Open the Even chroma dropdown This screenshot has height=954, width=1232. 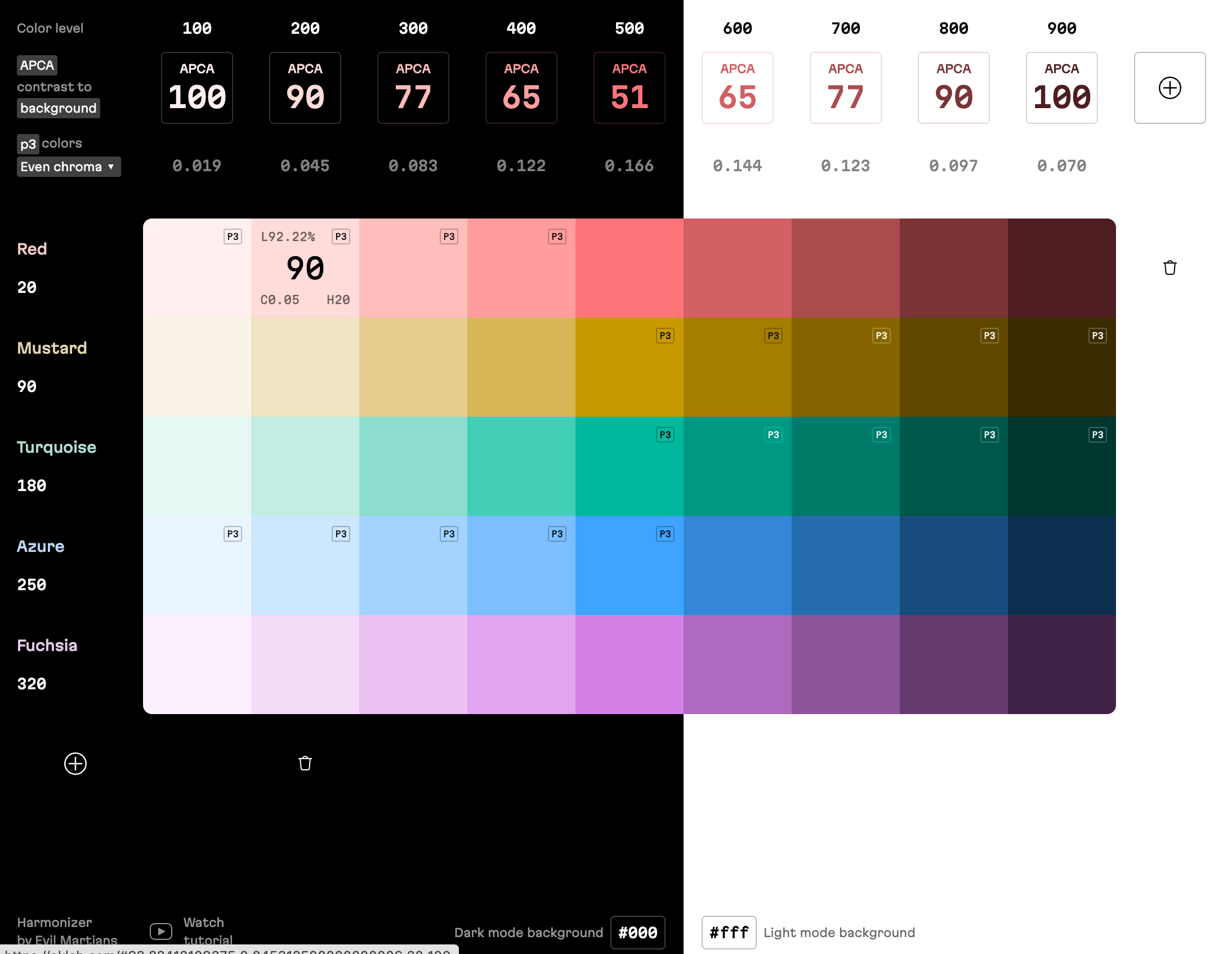click(68, 167)
